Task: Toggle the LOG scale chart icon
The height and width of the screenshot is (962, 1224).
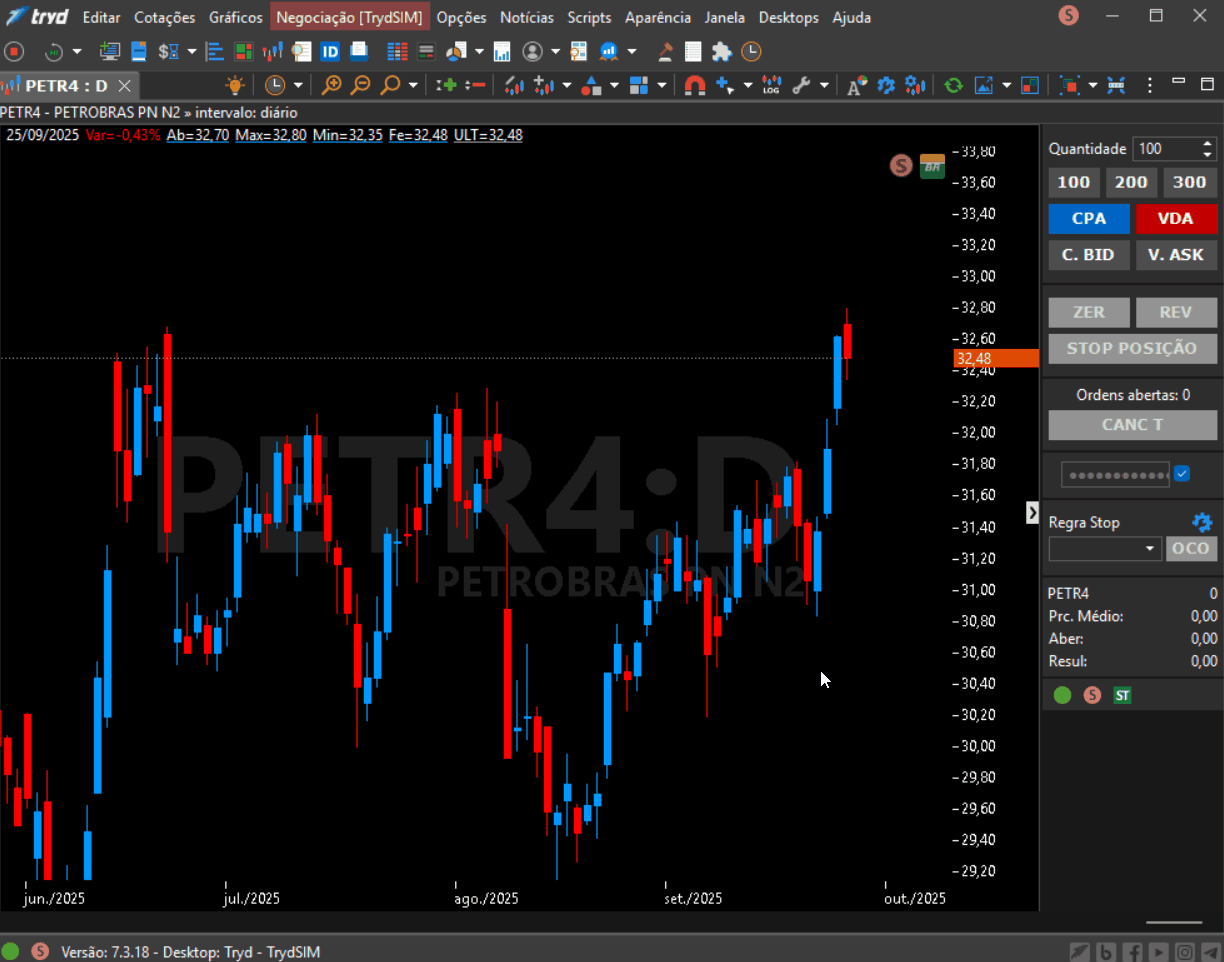Action: [771, 85]
